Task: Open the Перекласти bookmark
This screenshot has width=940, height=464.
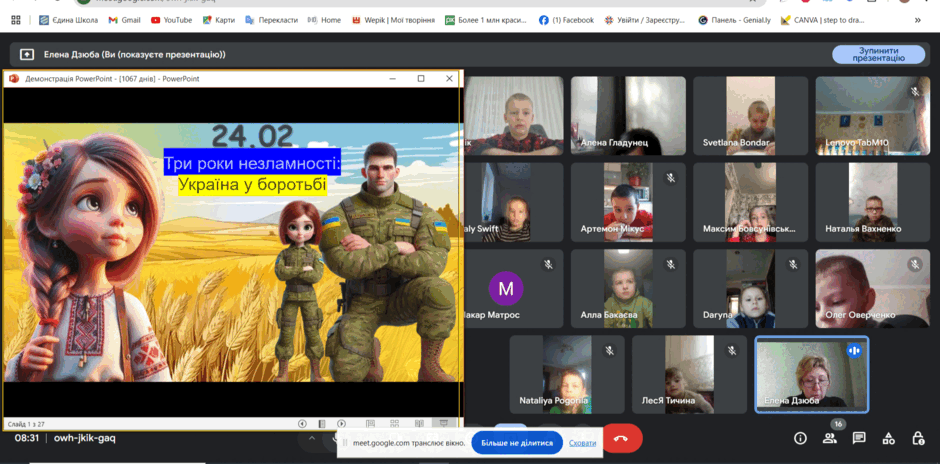Action: click(x=272, y=20)
